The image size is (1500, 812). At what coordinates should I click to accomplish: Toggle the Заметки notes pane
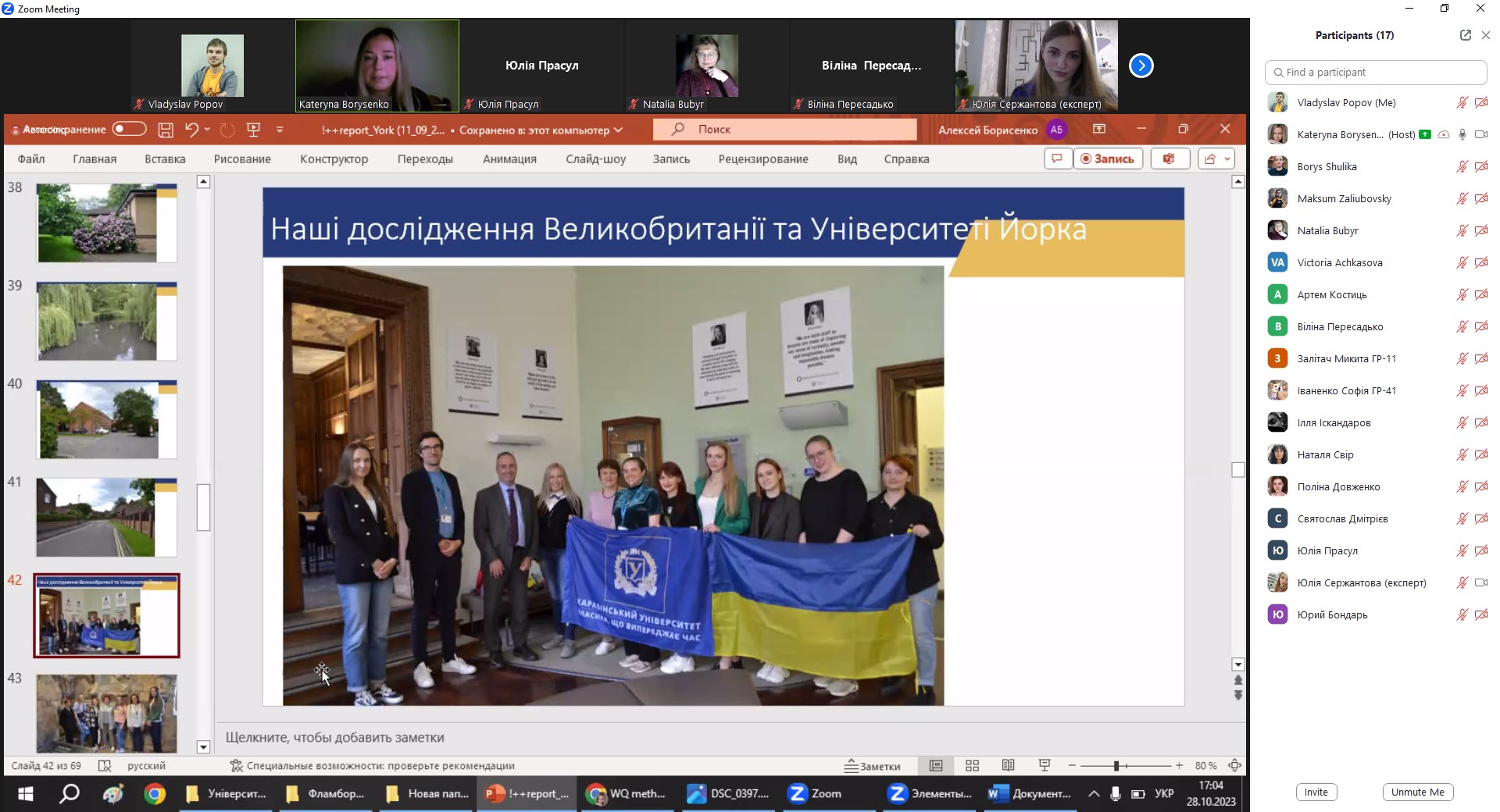(x=873, y=766)
